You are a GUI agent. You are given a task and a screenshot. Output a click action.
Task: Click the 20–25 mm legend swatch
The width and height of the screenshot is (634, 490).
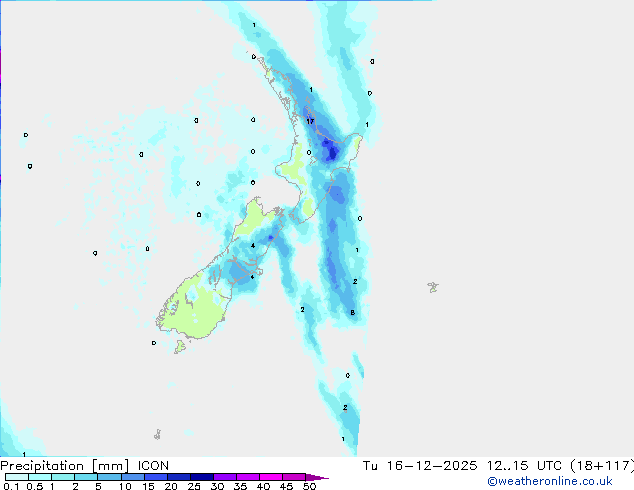coord(179,477)
